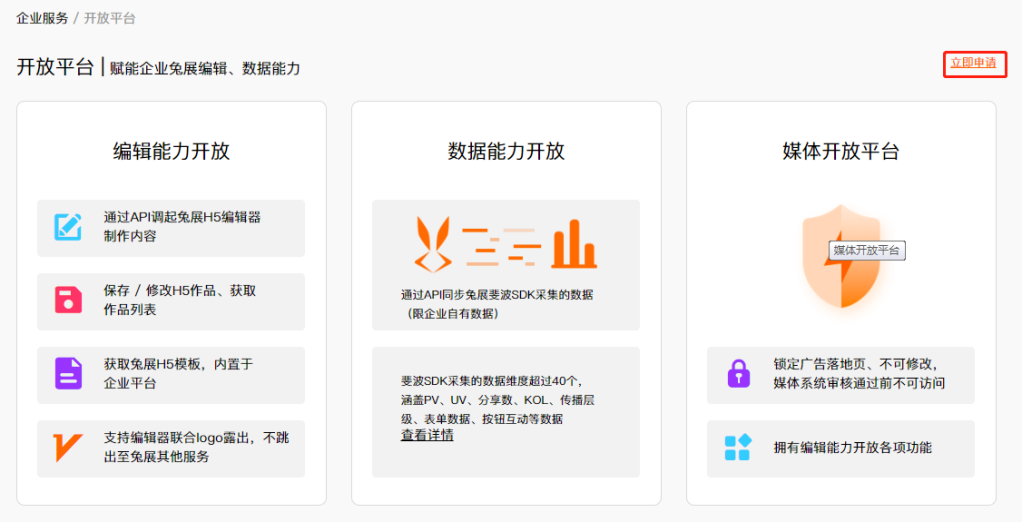The width and height of the screenshot is (1022, 522).
Task: Click 支持编辑器联合logo露出 item text
Action: coord(196,447)
